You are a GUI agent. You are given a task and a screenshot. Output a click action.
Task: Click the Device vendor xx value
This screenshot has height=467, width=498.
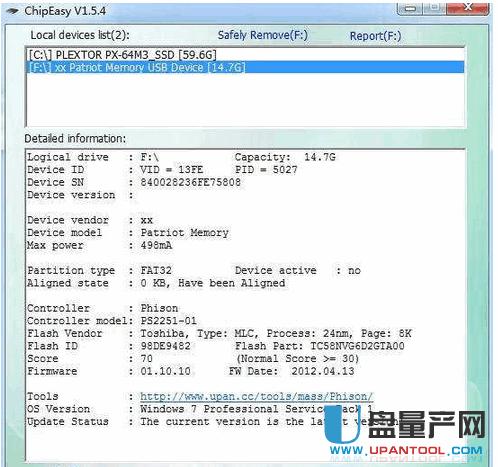146,220
